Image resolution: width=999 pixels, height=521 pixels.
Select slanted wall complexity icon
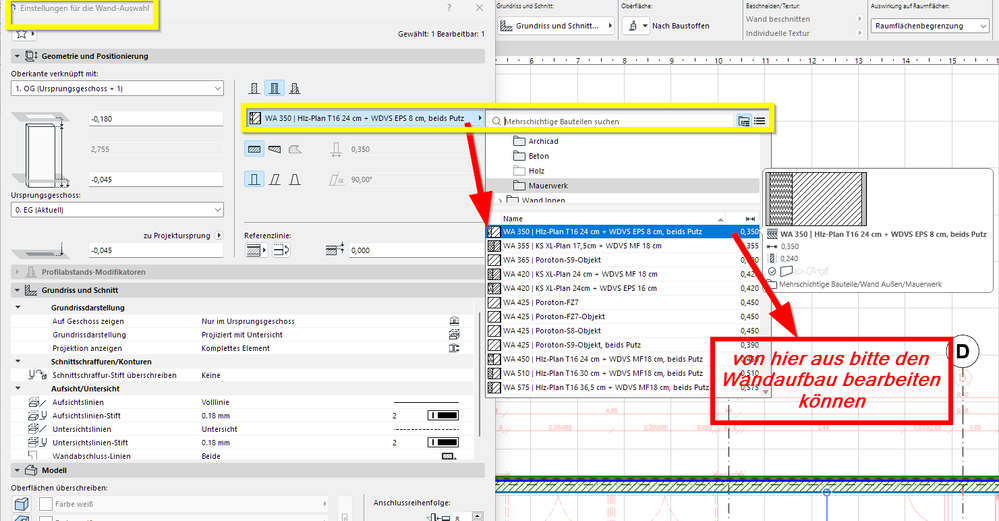coord(274,180)
